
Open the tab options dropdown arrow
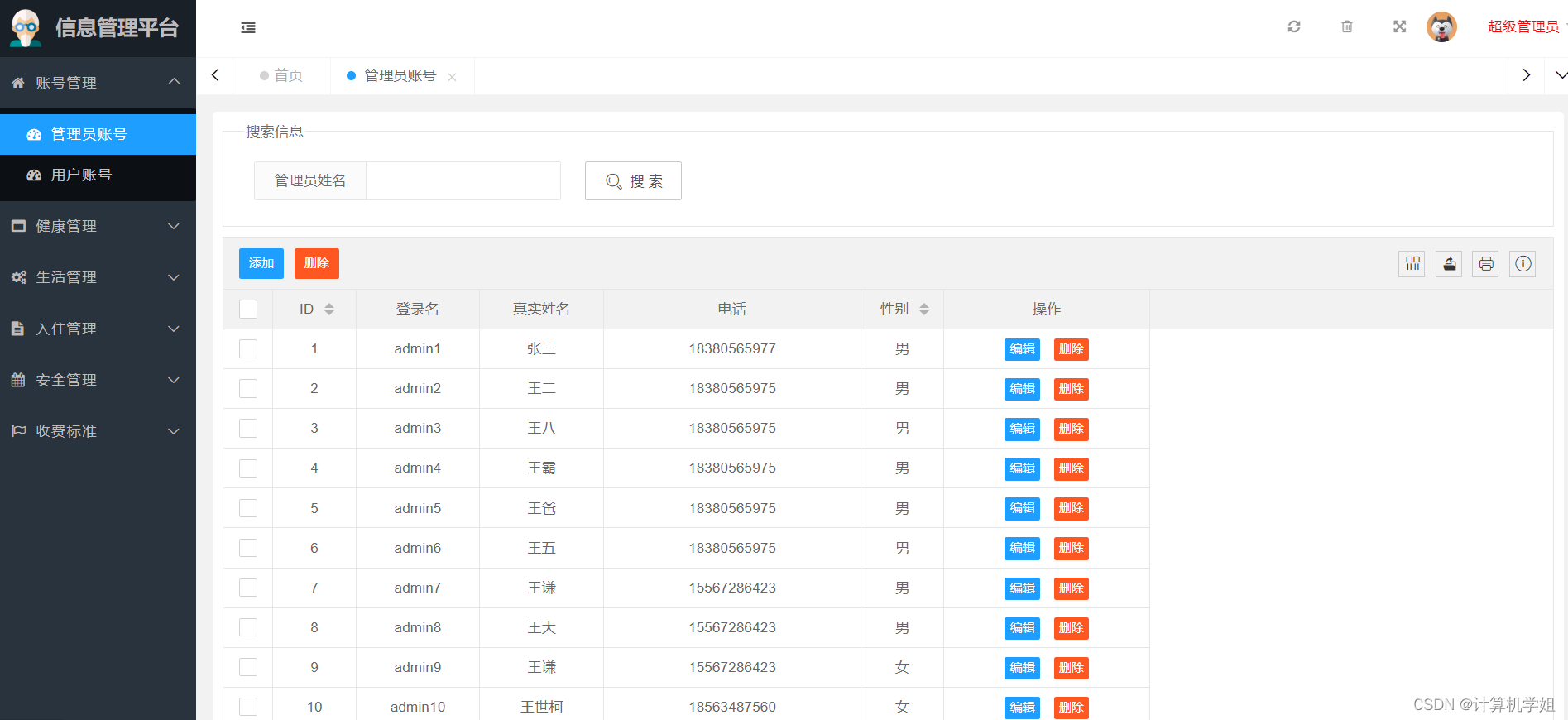pos(1560,75)
